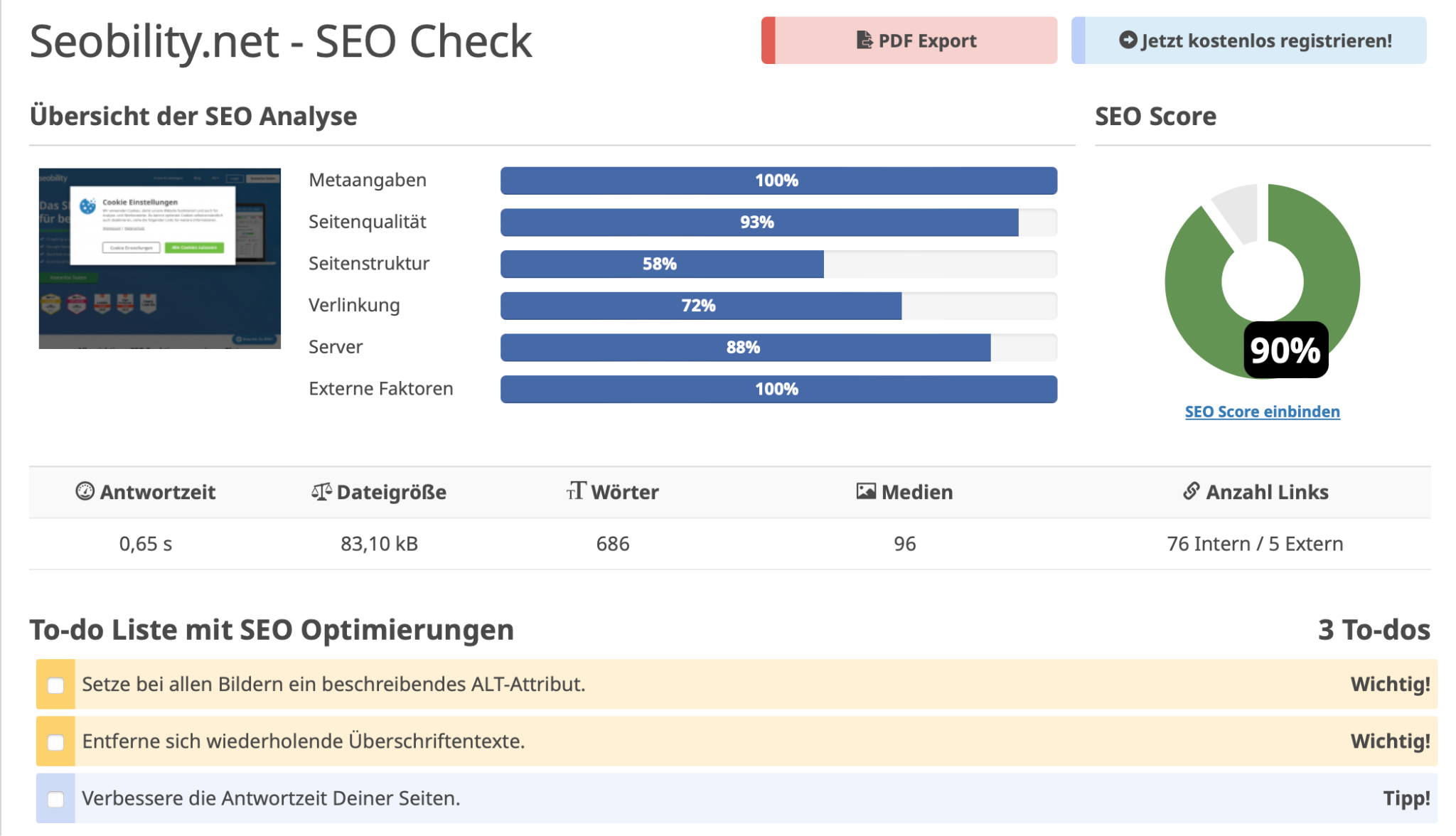Screen dimensions: 1456x836
Task: Click the PDF document icon
Action: (x=864, y=41)
